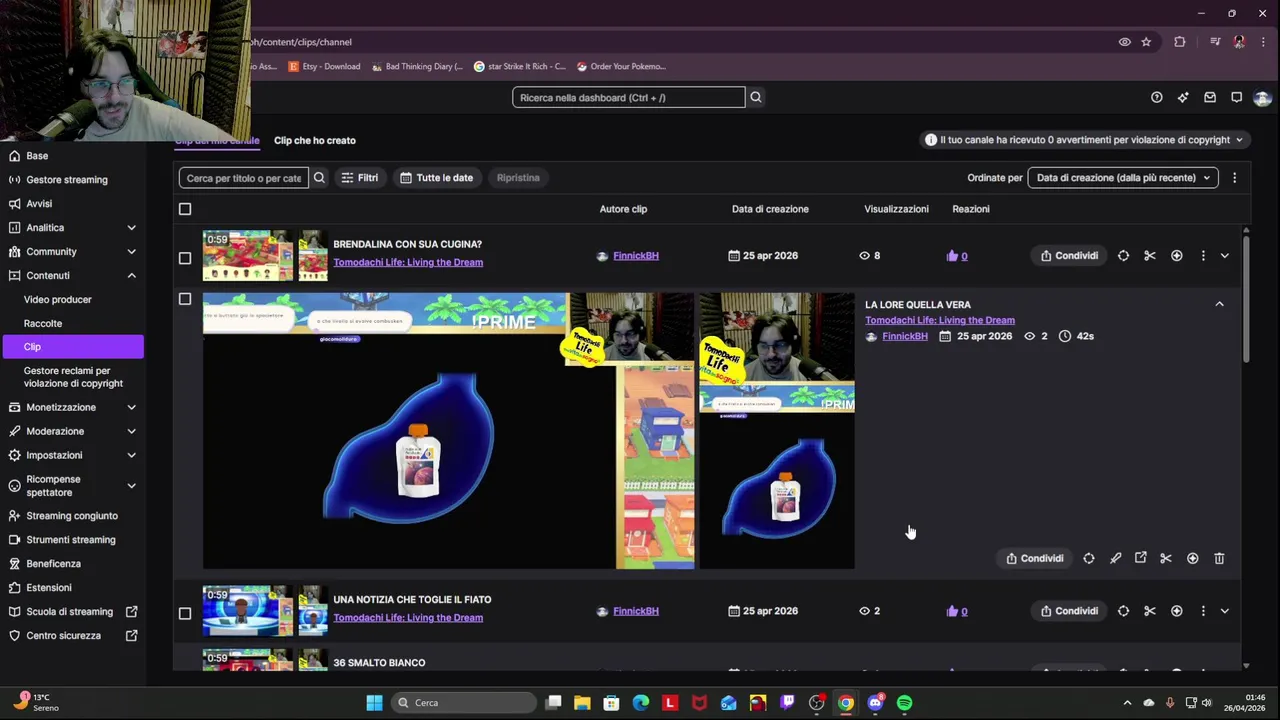Click the plus-circle icon for BRENDALINA clip
Viewport: 1280px width, 720px height.
click(x=1177, y=256)
